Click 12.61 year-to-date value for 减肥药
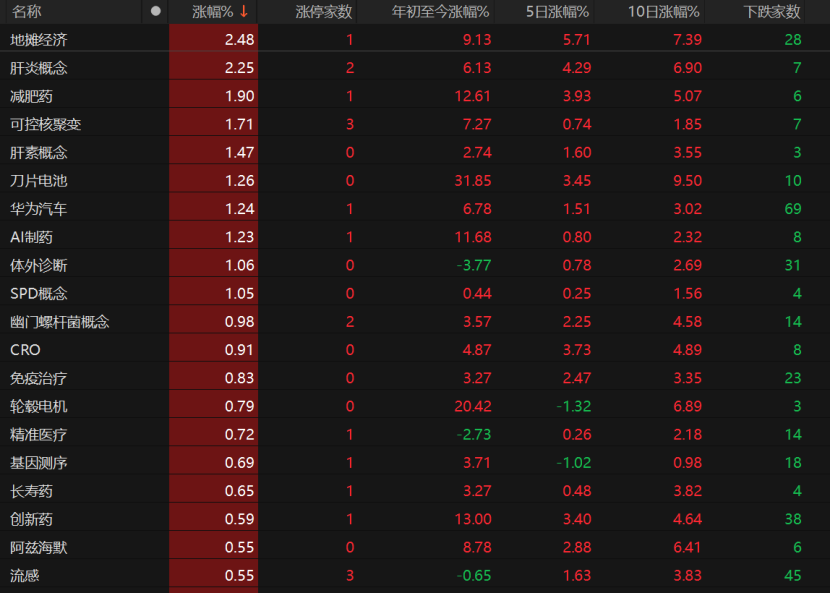The image size is (830, 593). click(x=473, y=96)
